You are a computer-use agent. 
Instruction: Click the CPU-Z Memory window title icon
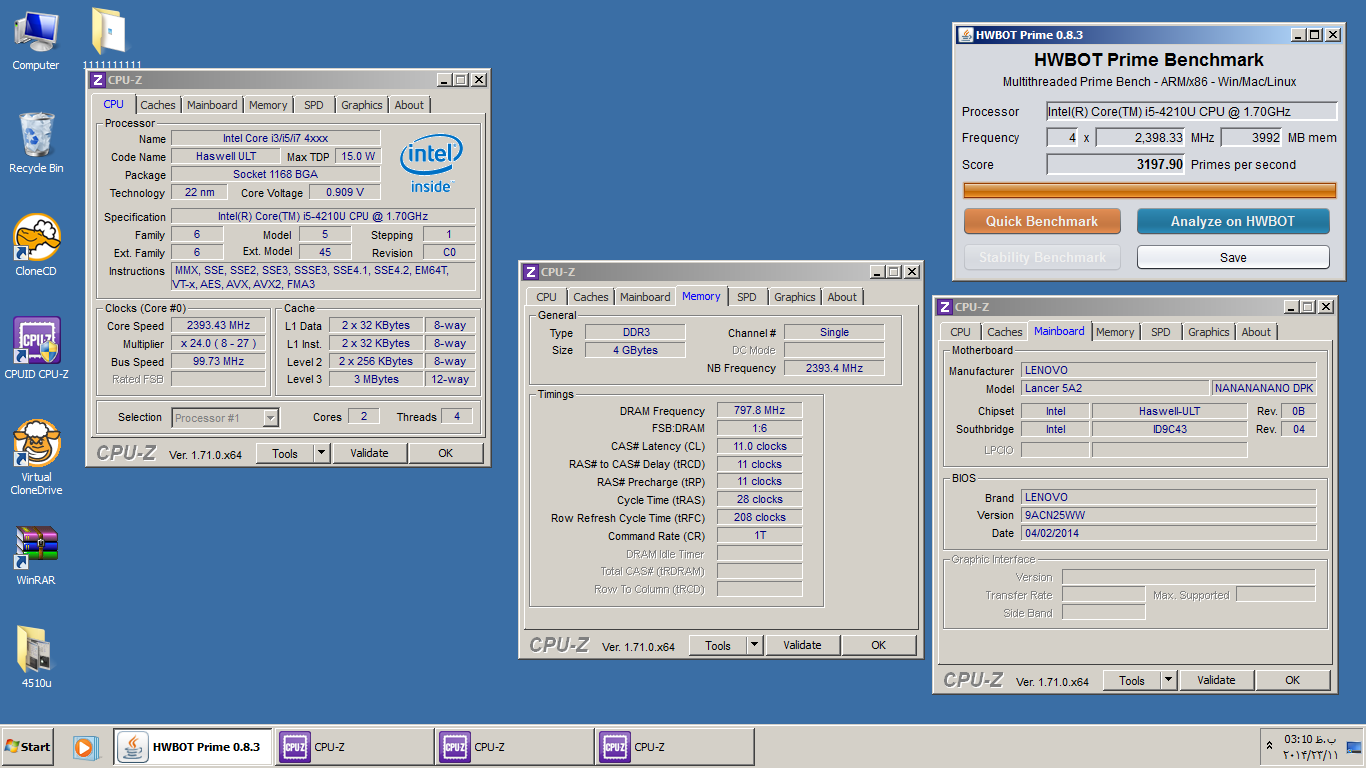[530, 272]
